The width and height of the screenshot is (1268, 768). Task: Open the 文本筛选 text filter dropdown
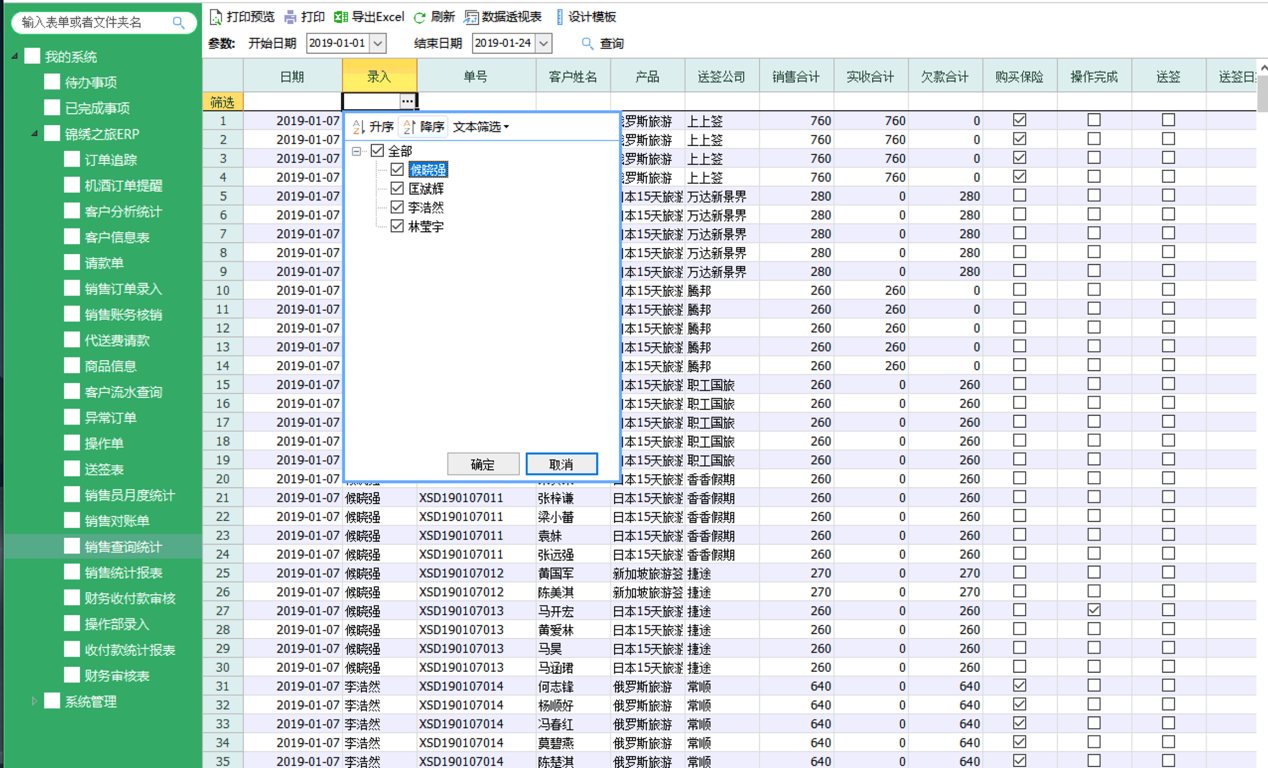coord(481,127)
